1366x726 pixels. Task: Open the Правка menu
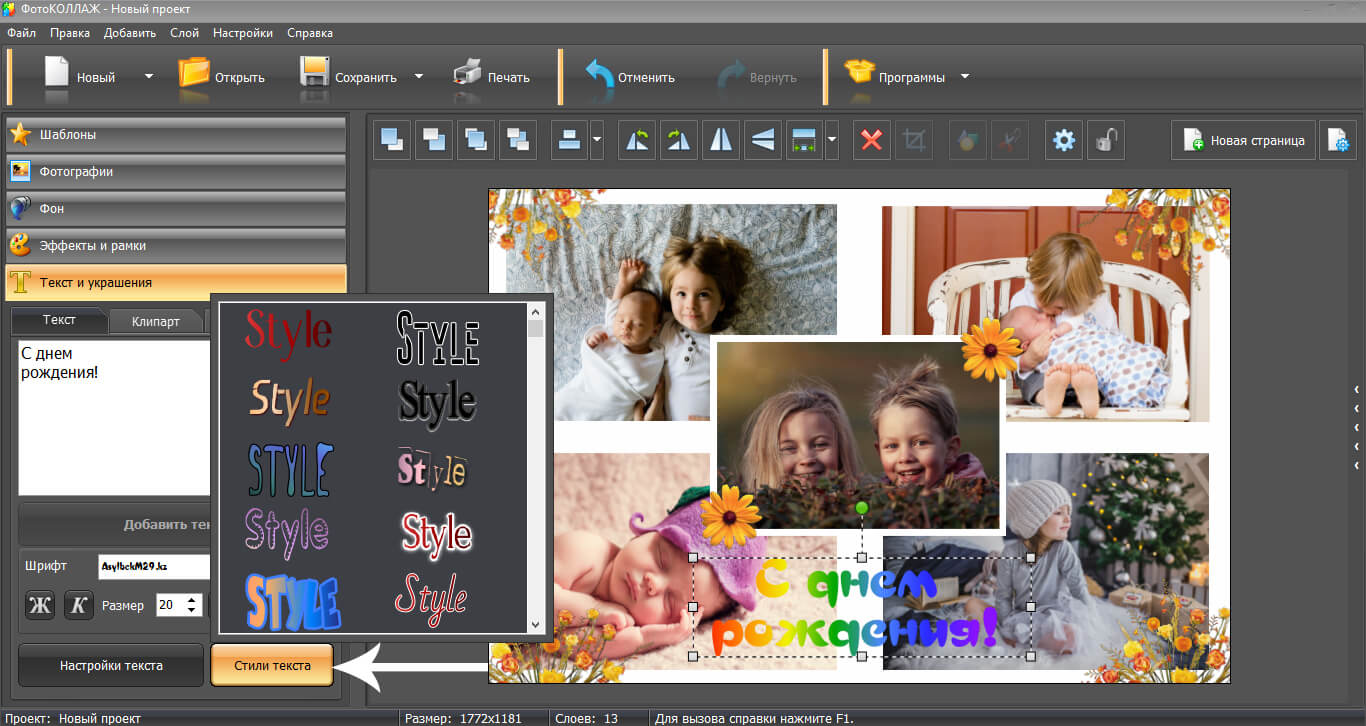[70, 33]
